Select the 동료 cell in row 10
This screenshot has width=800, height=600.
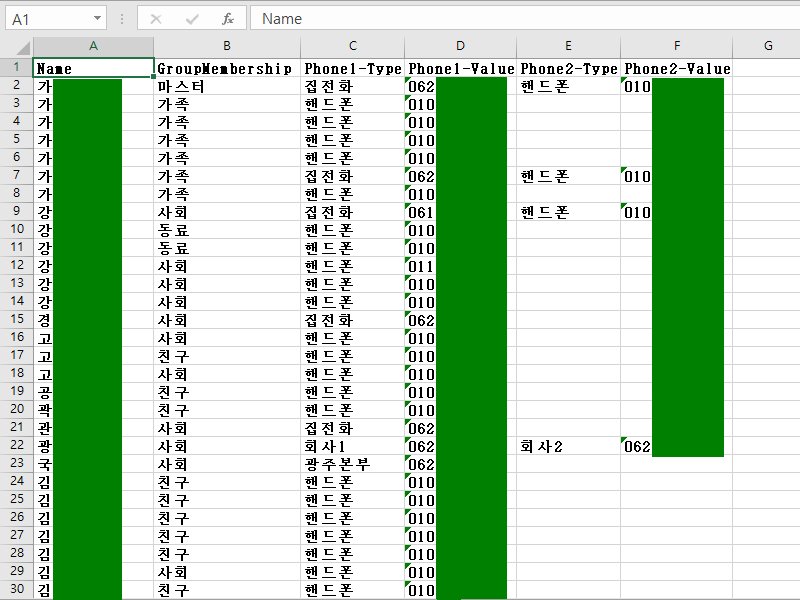click(227, 230)
